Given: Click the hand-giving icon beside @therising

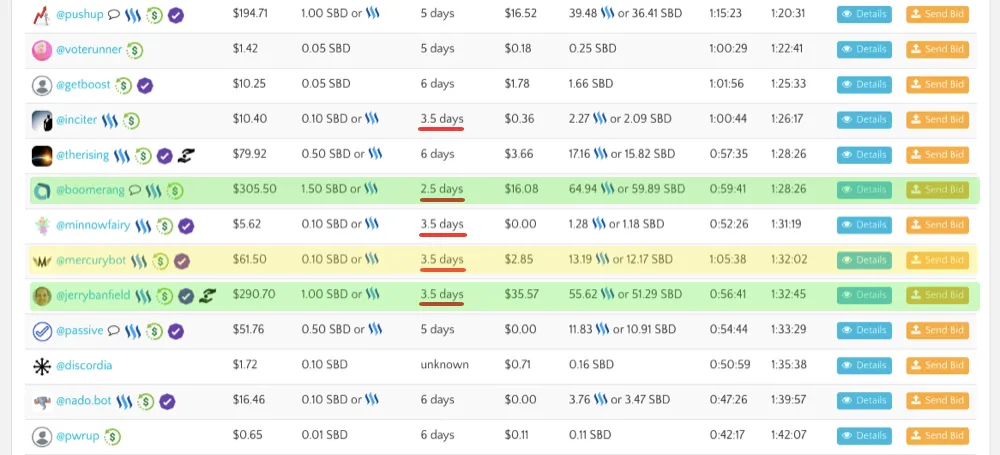Looking at the screenshot, I should (x=186, y=155).
